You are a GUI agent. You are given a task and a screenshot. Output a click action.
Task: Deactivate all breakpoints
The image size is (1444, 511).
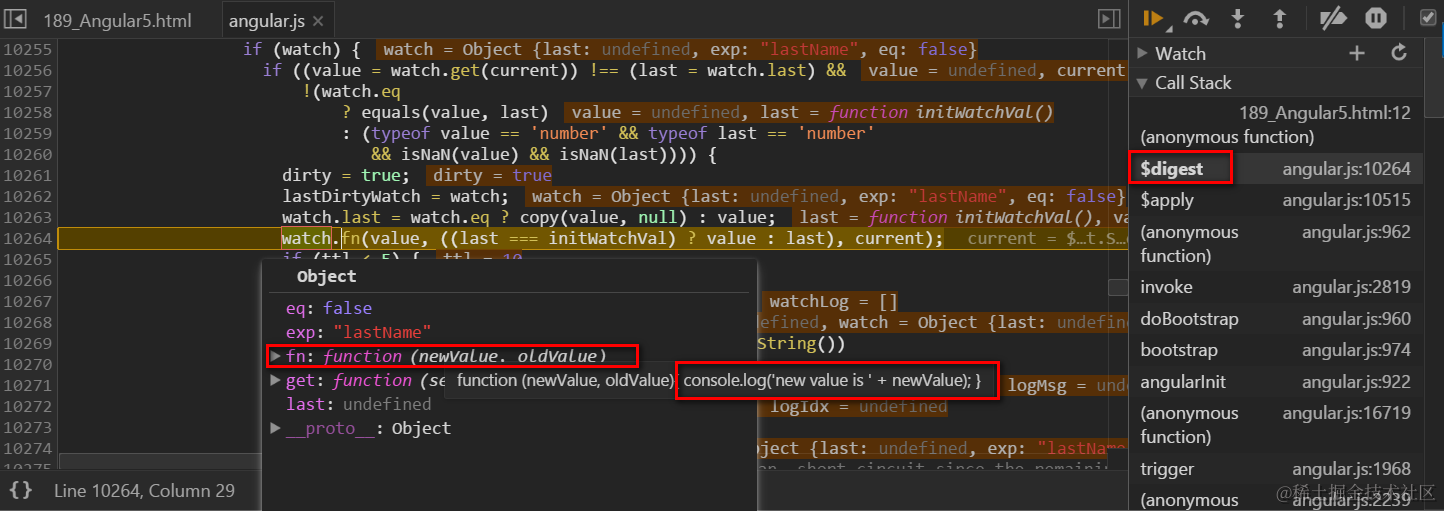(x=1333, y=18)
